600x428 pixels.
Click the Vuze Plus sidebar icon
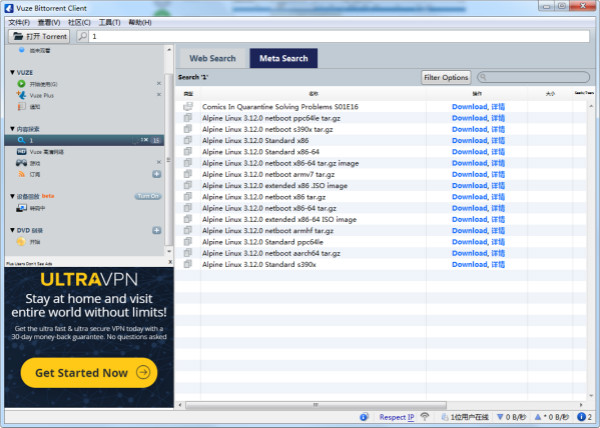pos(21,95)
